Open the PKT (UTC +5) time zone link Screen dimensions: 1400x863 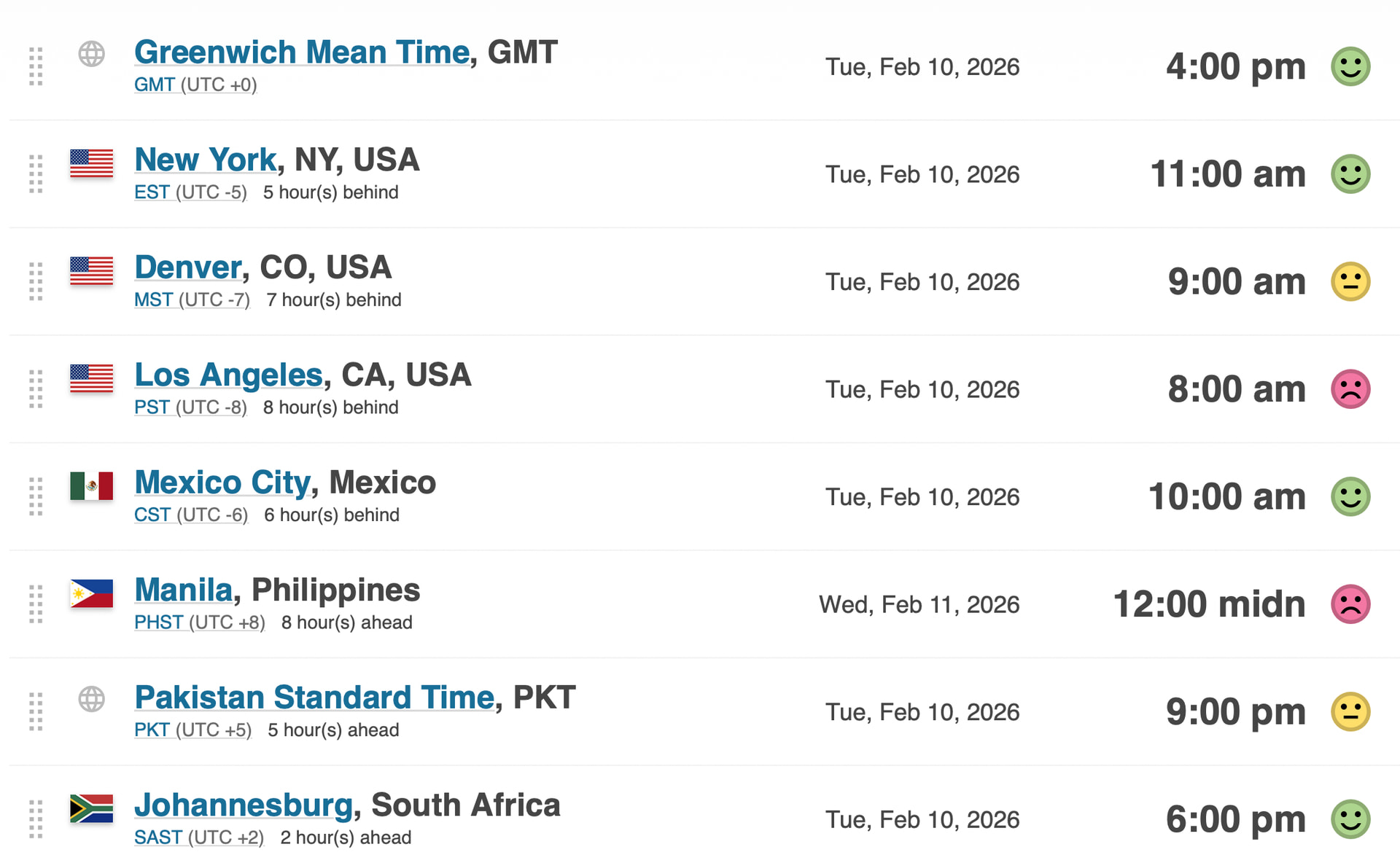tap(192, 730)
